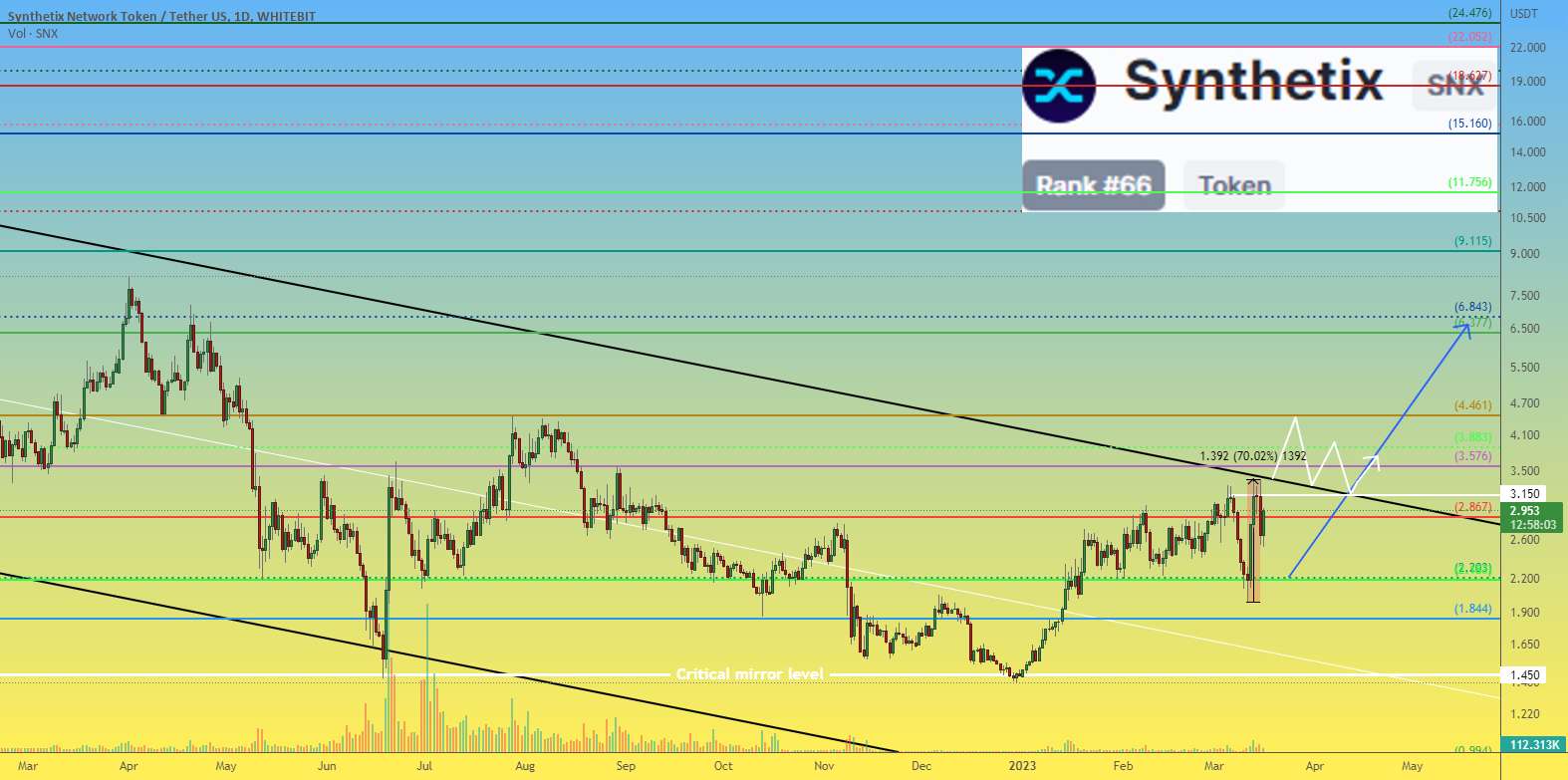Click the (3.576) level label
The width and height of the screenshot is (1568, 780).
coord(1473,456)
